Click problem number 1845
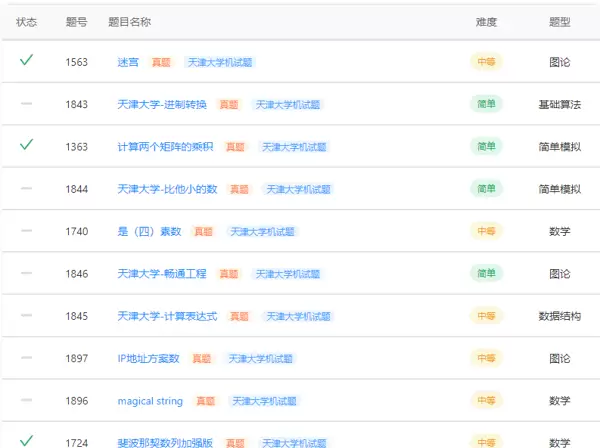 77,316
